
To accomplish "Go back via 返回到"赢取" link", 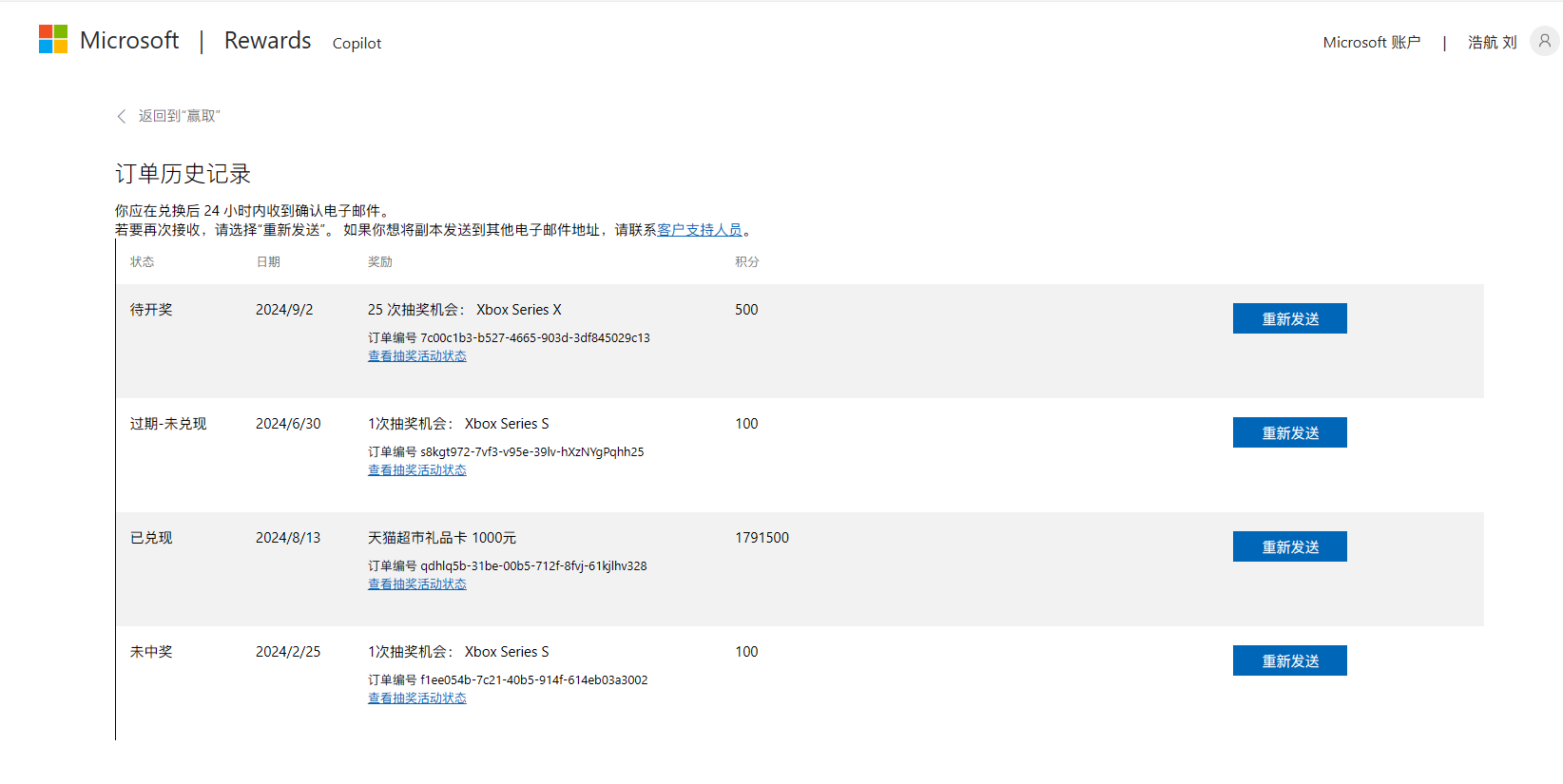I will point(179,116).
